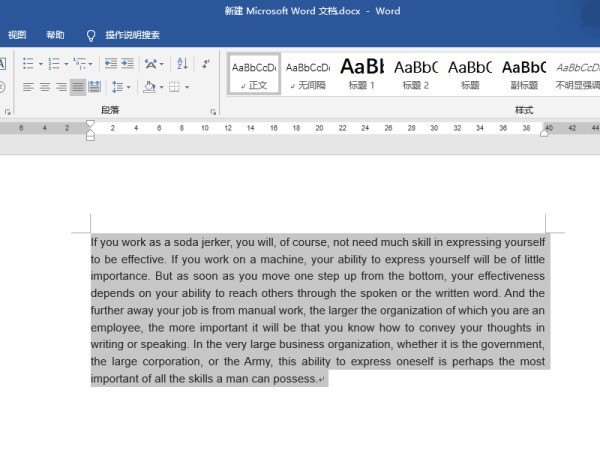
Task: Apply the 无间隔 style
Action: pos(308,74)
